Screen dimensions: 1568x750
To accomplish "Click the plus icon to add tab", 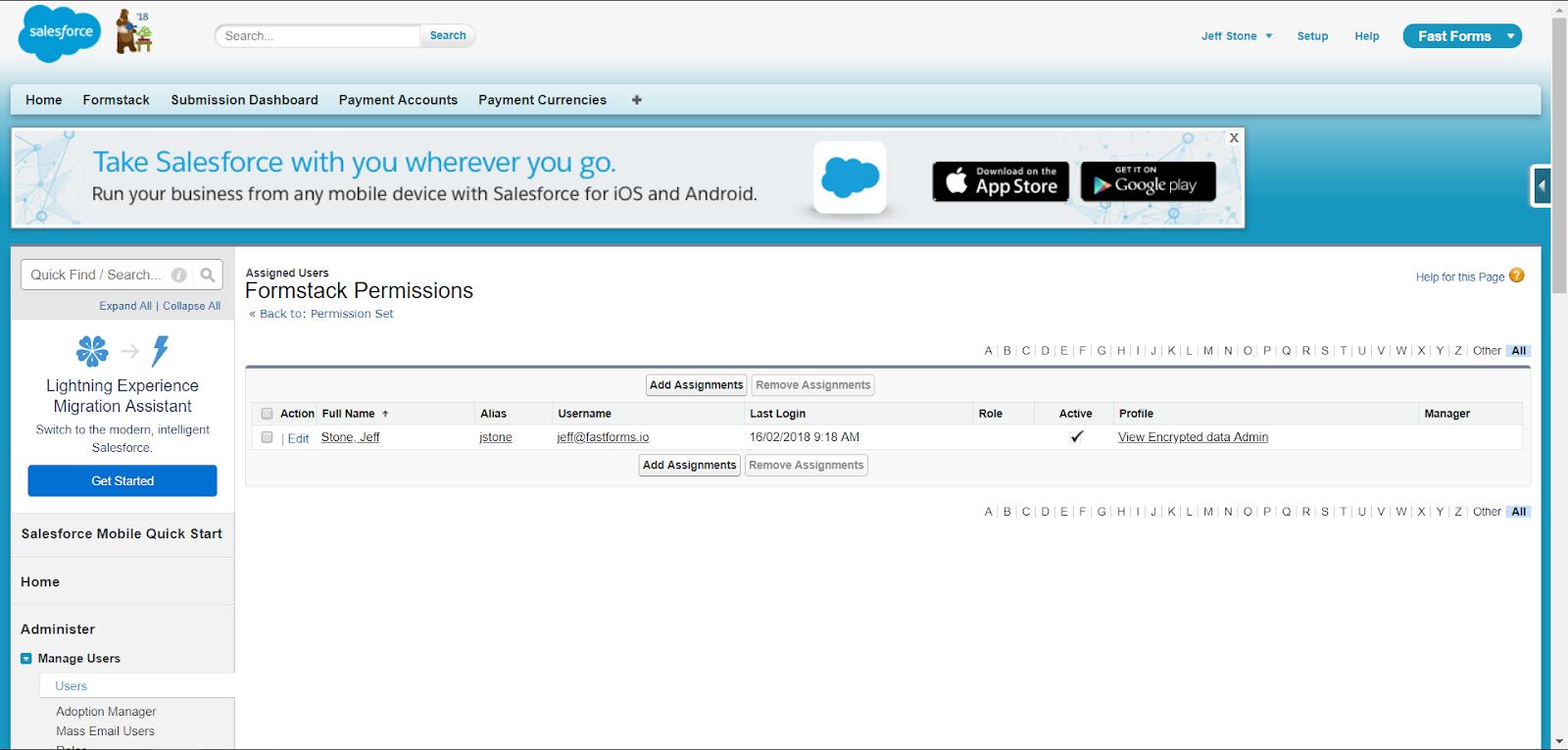I will click(637, 100).
